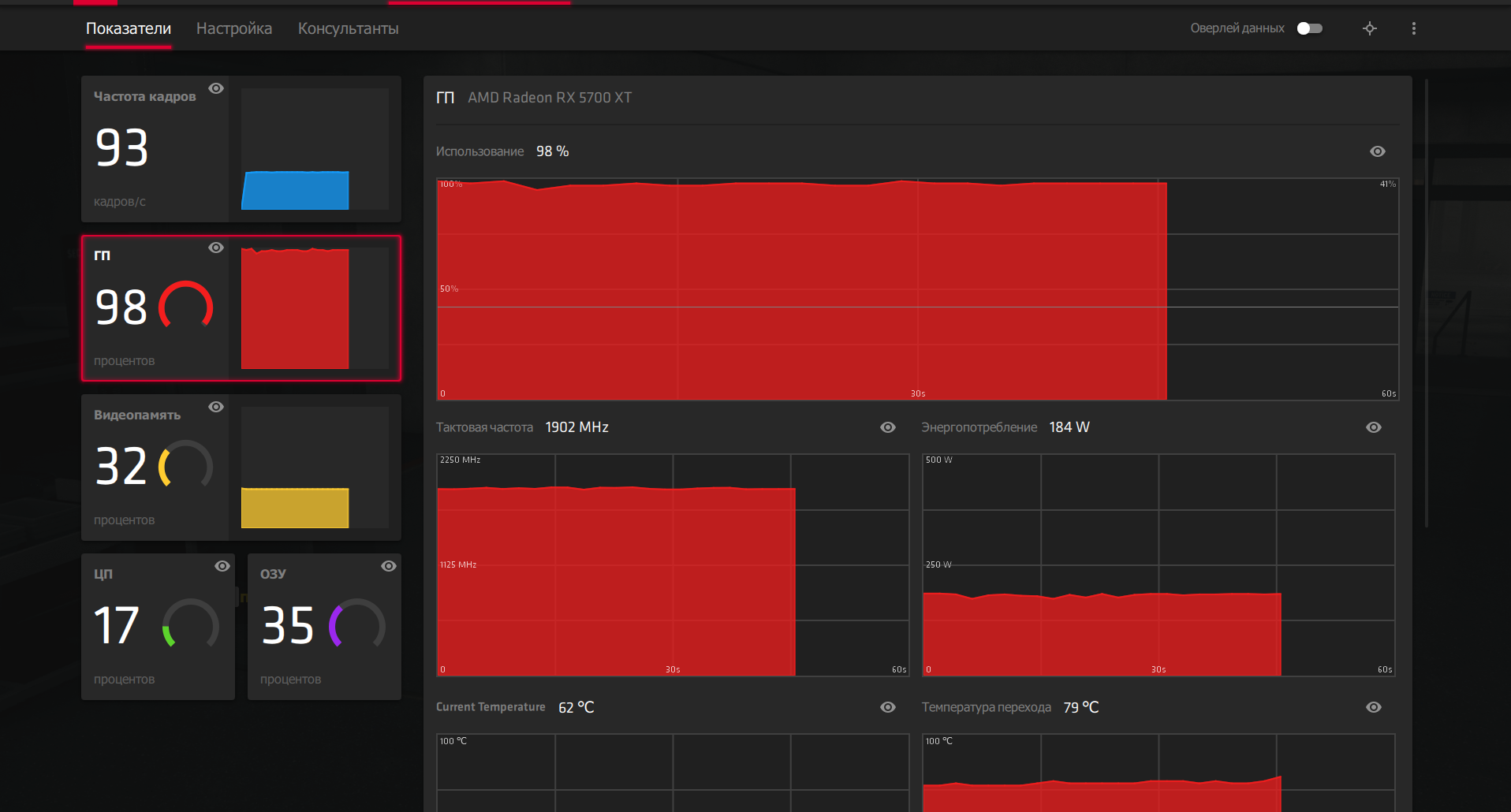The width and height of the screenshot is (1511, 812).
Task: Click the 62 °C temperature value
Action: click(x=576, y=707)
